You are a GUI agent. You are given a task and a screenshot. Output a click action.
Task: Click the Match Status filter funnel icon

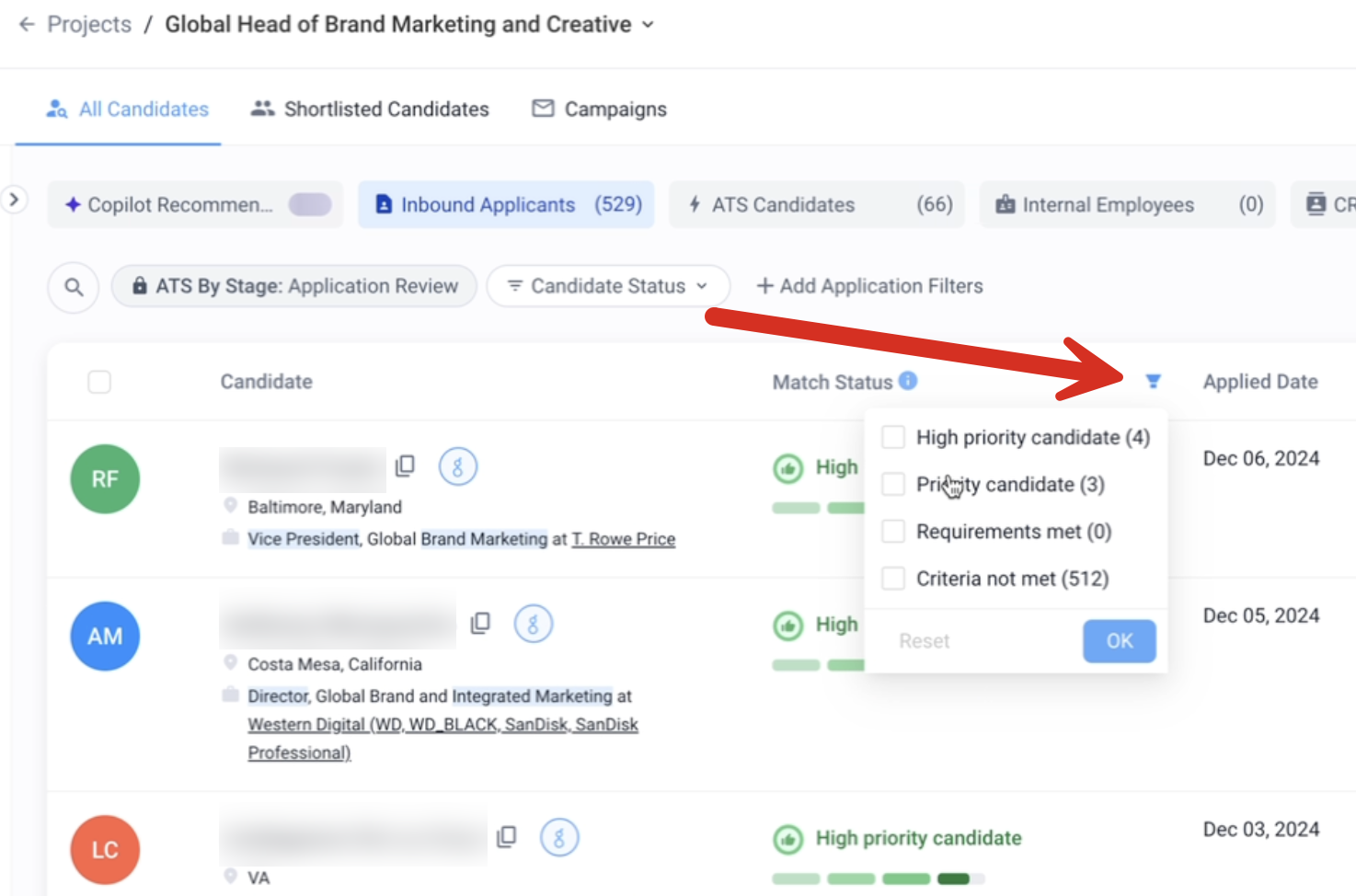(1153, 382)
